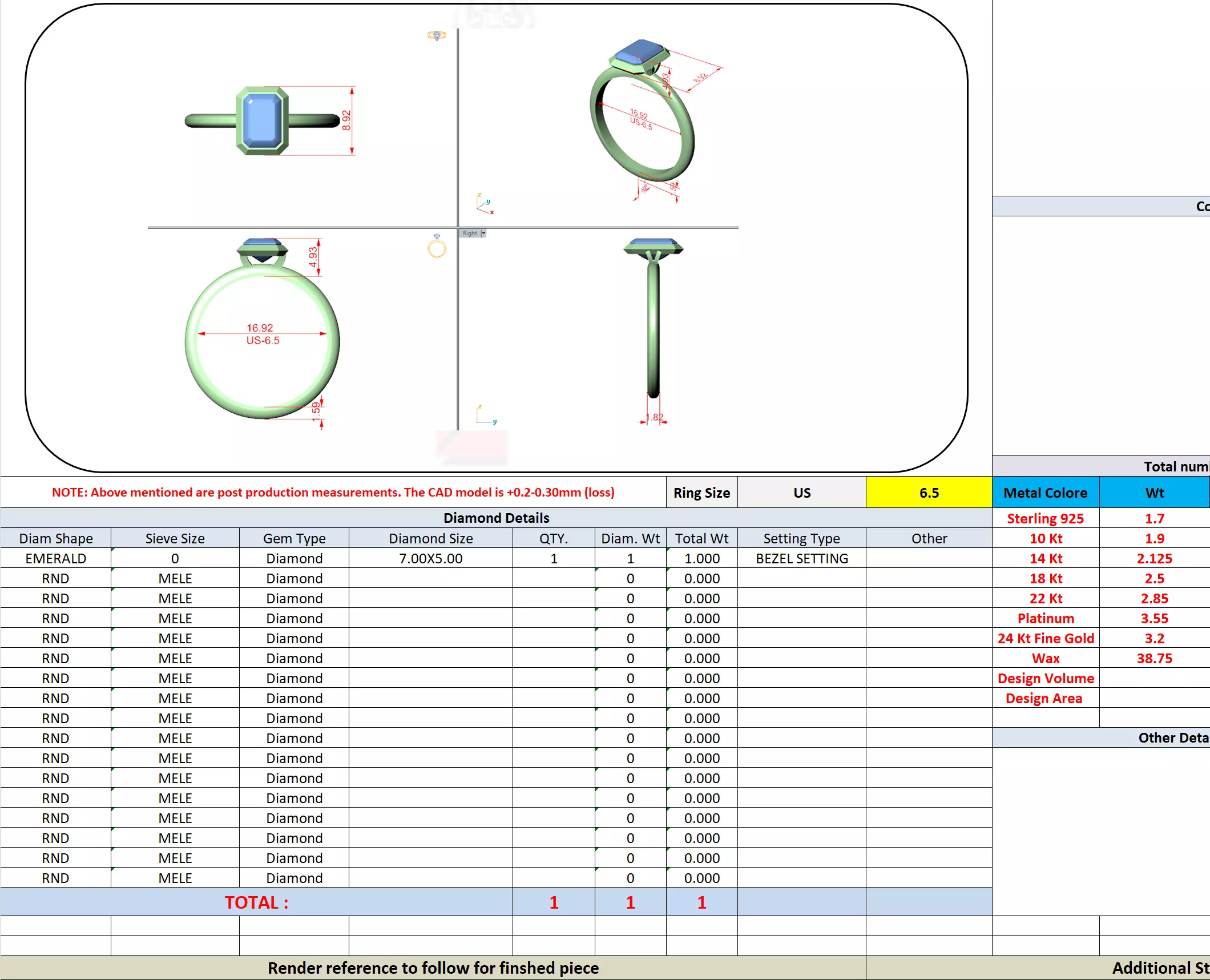The width and height of the screenshot is (1210, 980).
Task: Click the front-view ring orientation icon
Action: point(437,247)
